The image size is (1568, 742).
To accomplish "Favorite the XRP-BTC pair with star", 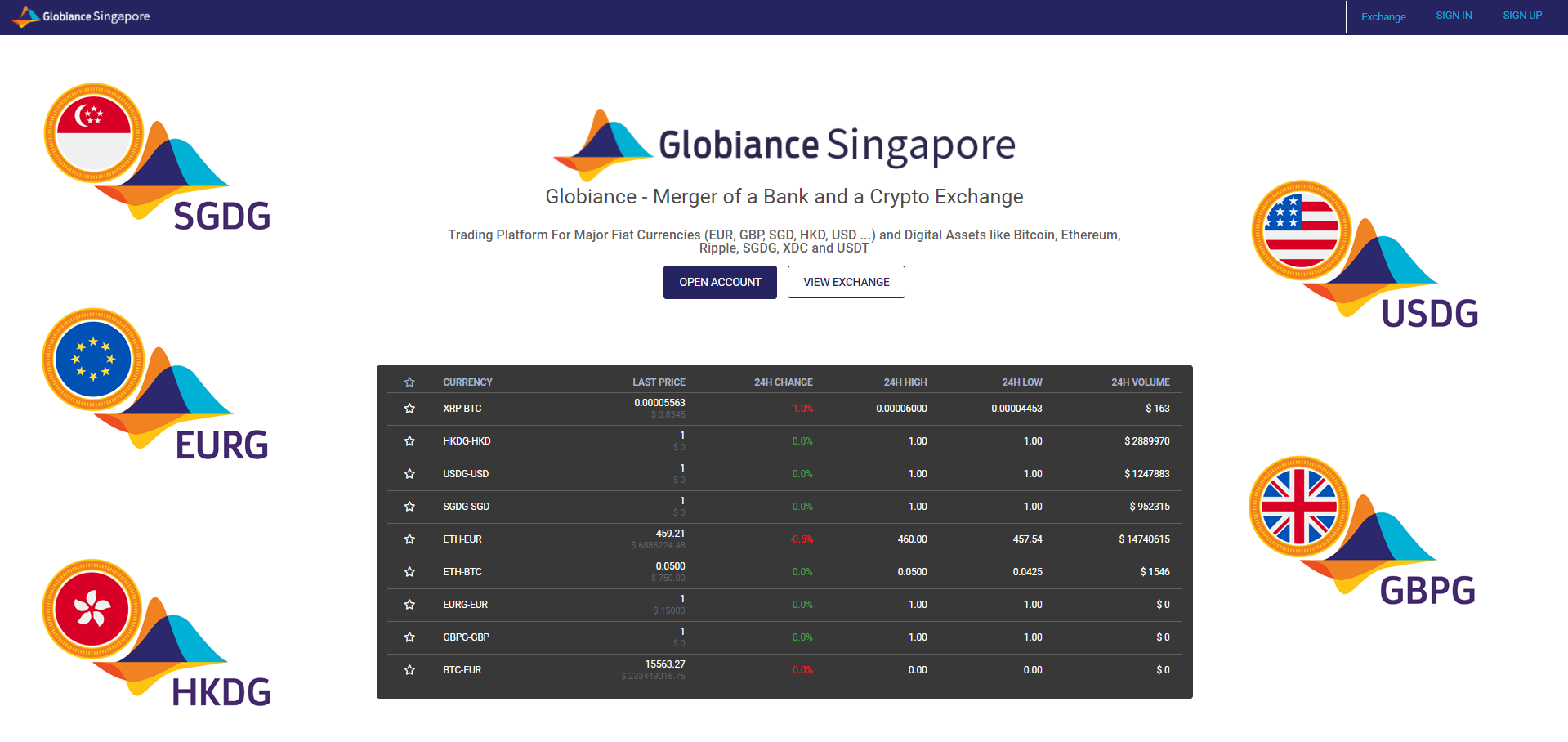I will pos(409,409).
